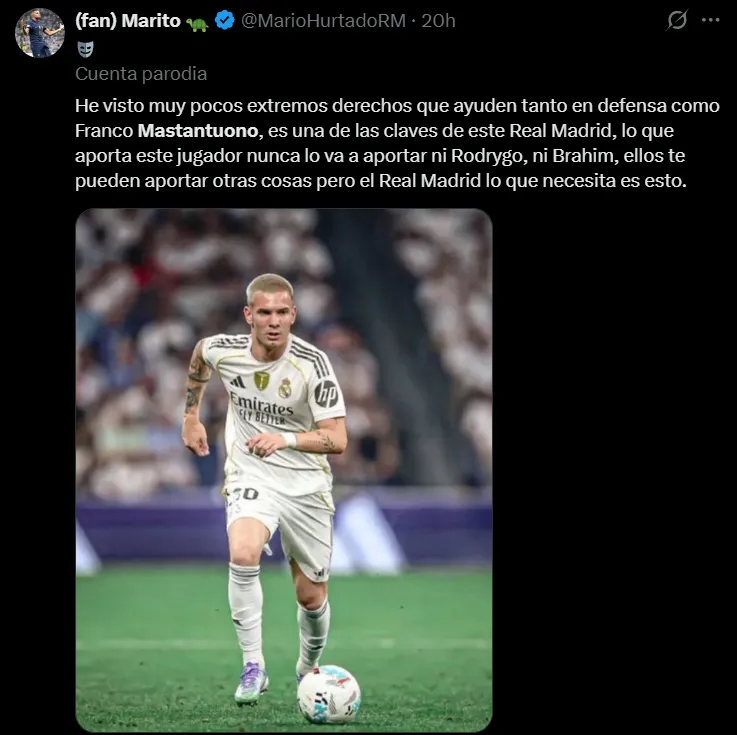Open the "(fan) Marito" display name
Viewport: 737px width, 735px height.
coord(128,21)
